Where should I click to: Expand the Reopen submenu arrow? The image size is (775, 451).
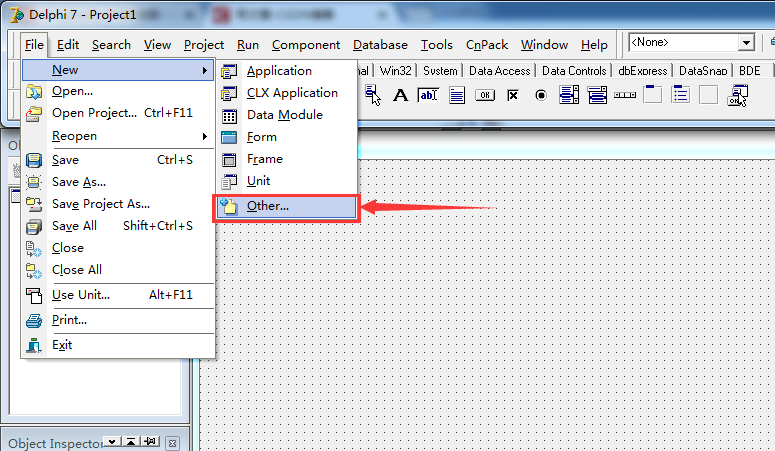[204, 136]
